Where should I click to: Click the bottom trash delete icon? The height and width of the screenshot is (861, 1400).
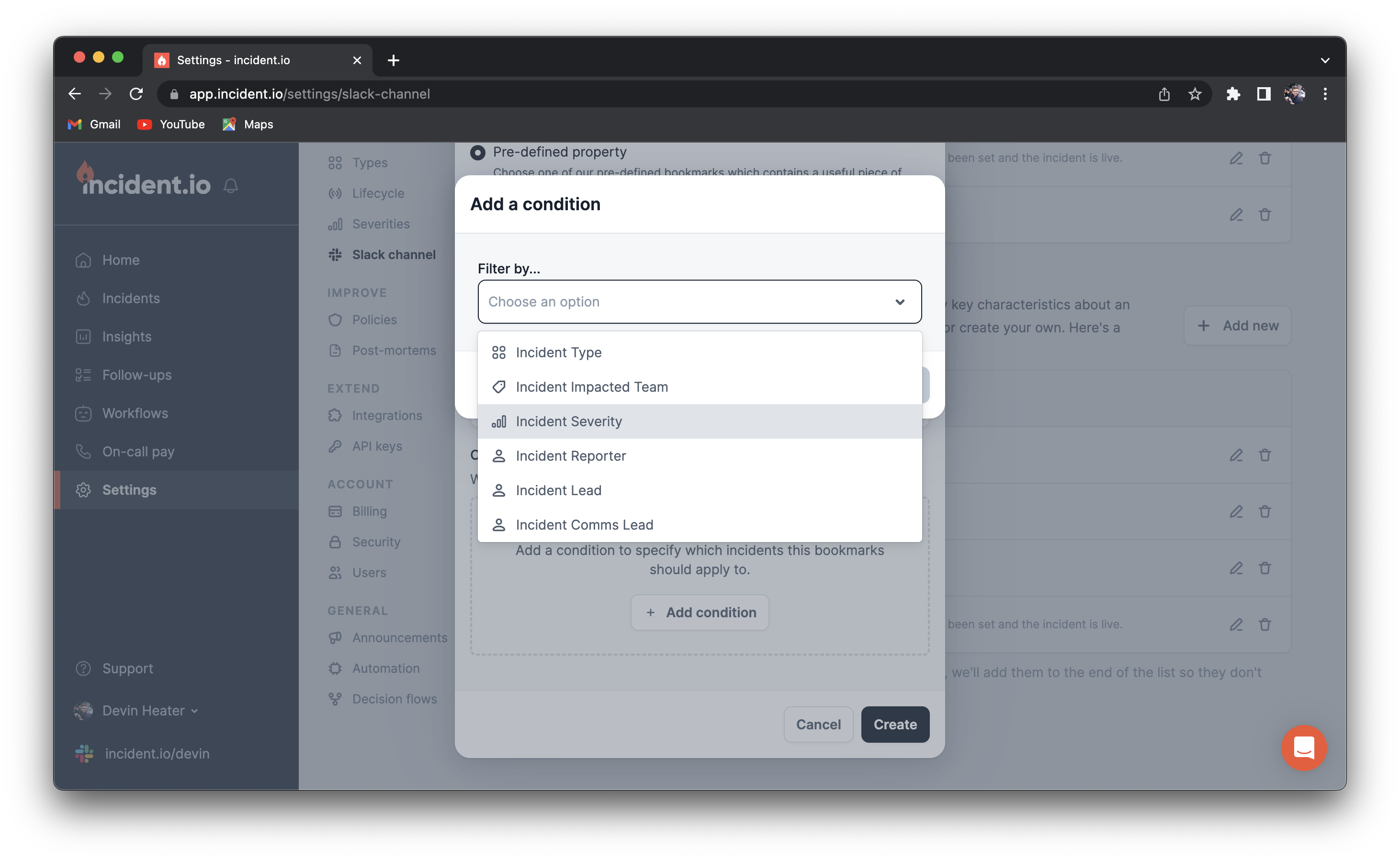click(x=1265, y=624)
